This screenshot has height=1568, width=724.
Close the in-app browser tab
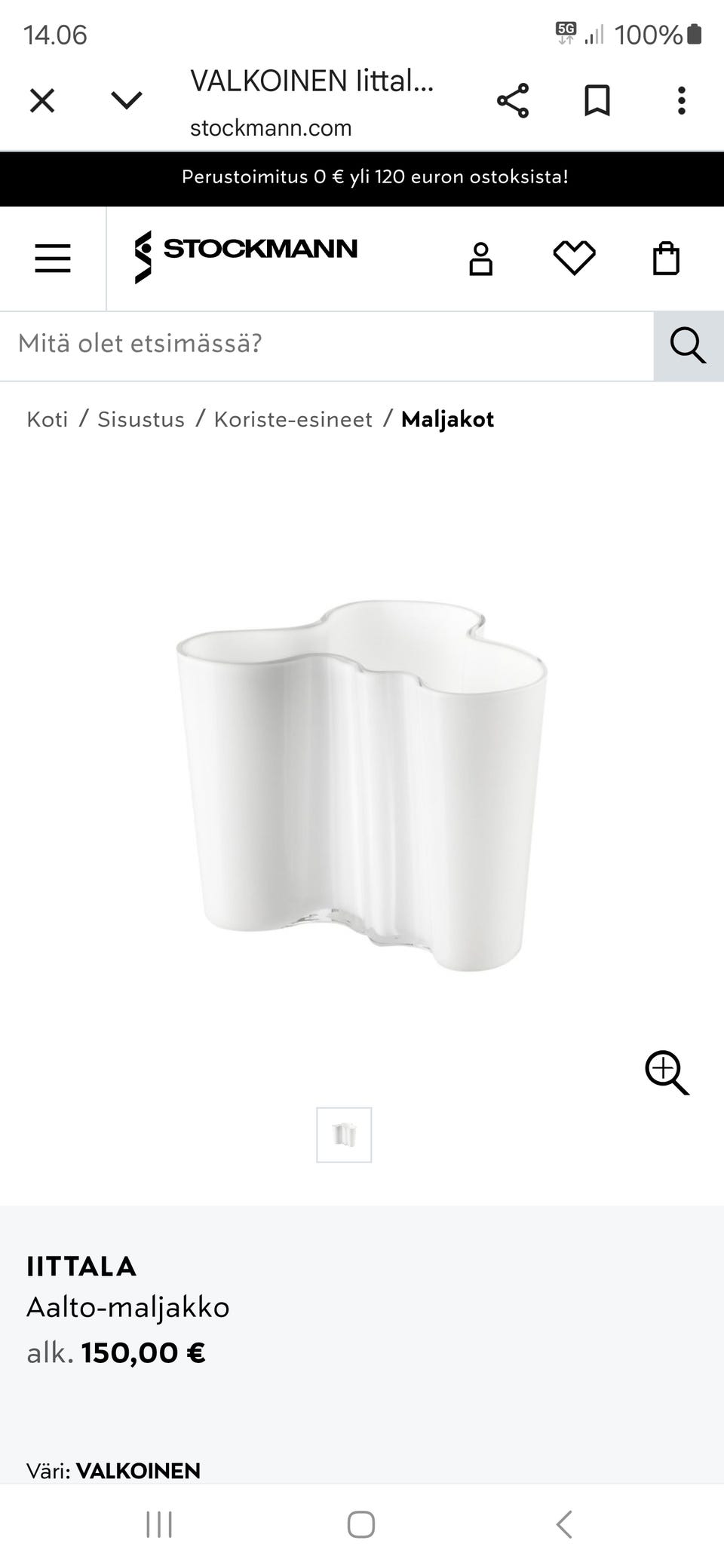tap(42, 100)
